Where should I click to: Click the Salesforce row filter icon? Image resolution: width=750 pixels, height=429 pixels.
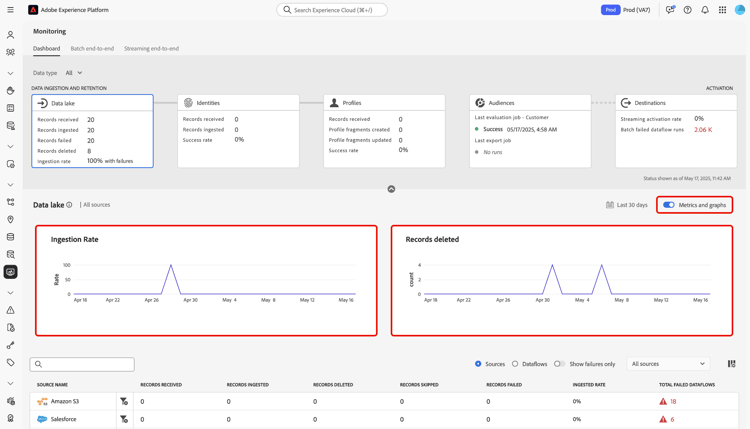124,419
